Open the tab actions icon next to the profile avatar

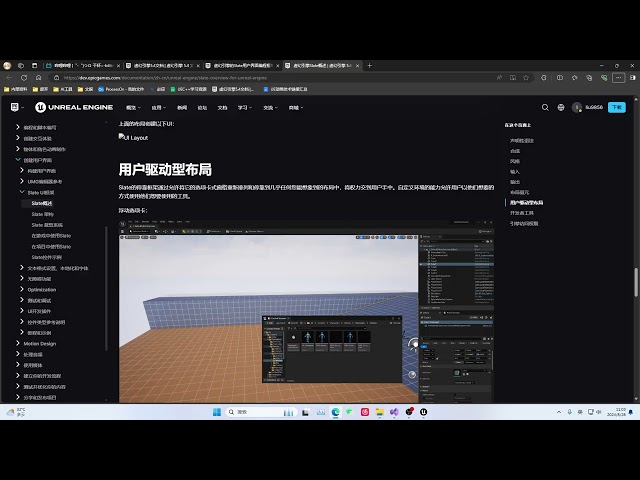coord(21,65)
